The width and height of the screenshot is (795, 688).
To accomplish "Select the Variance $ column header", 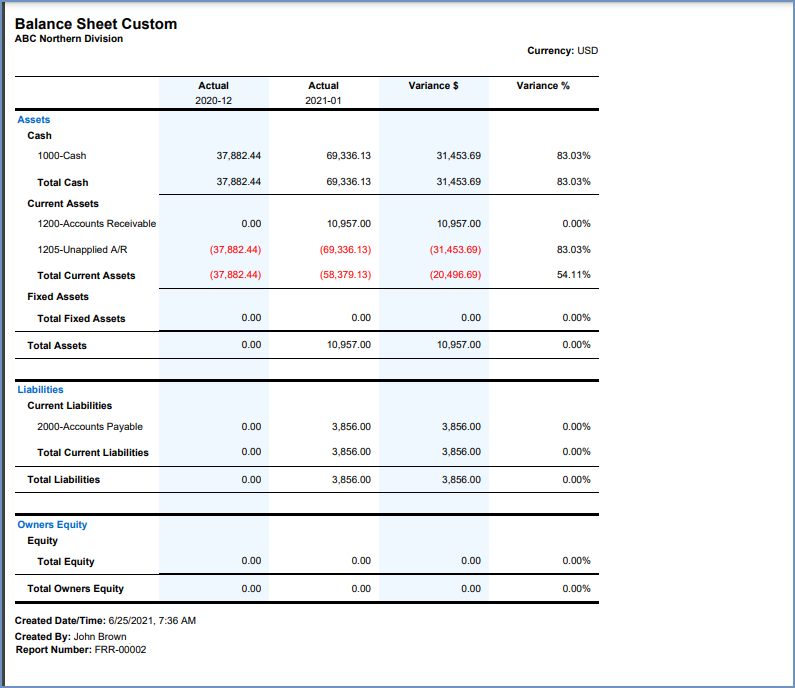I will [x=433, y=86].
